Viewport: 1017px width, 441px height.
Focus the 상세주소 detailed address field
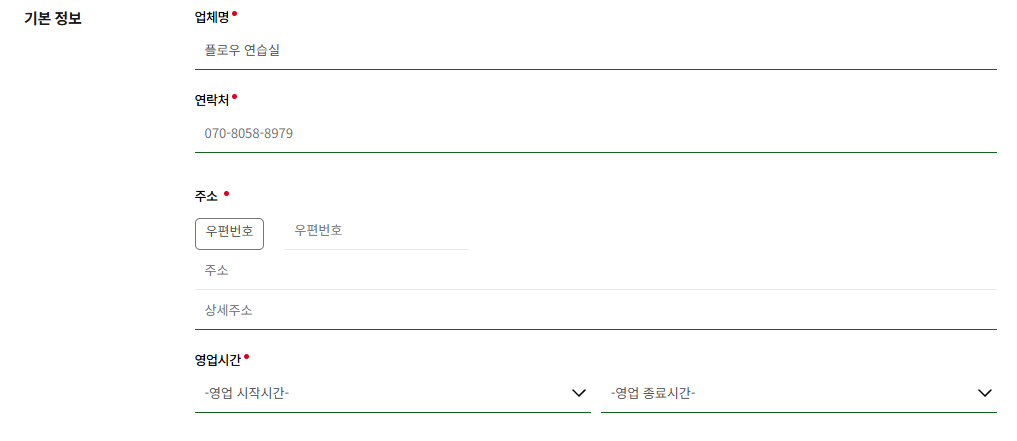pyautogui.click(x=595, y=311)
